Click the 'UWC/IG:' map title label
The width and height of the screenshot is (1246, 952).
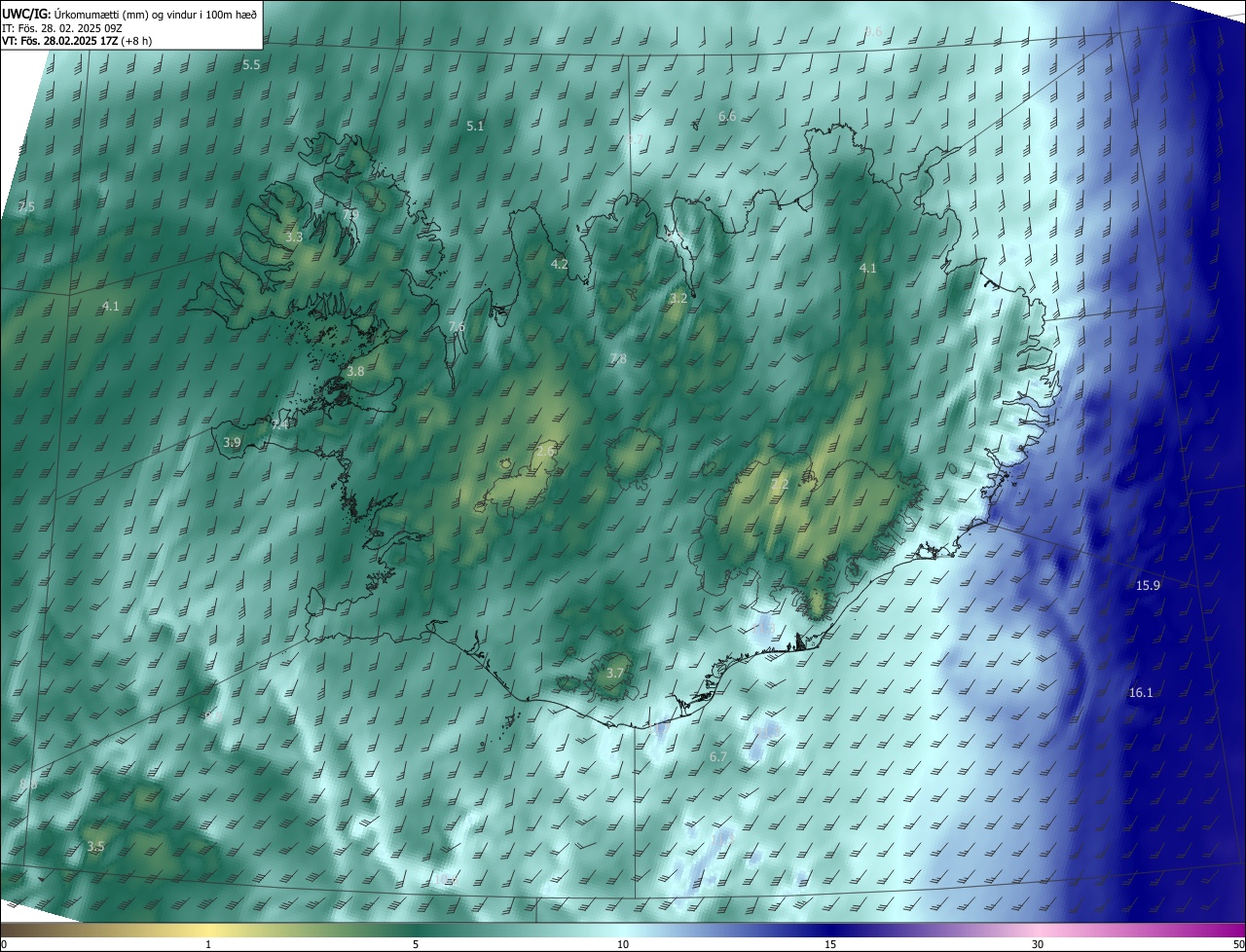click(x=26, y=14)
